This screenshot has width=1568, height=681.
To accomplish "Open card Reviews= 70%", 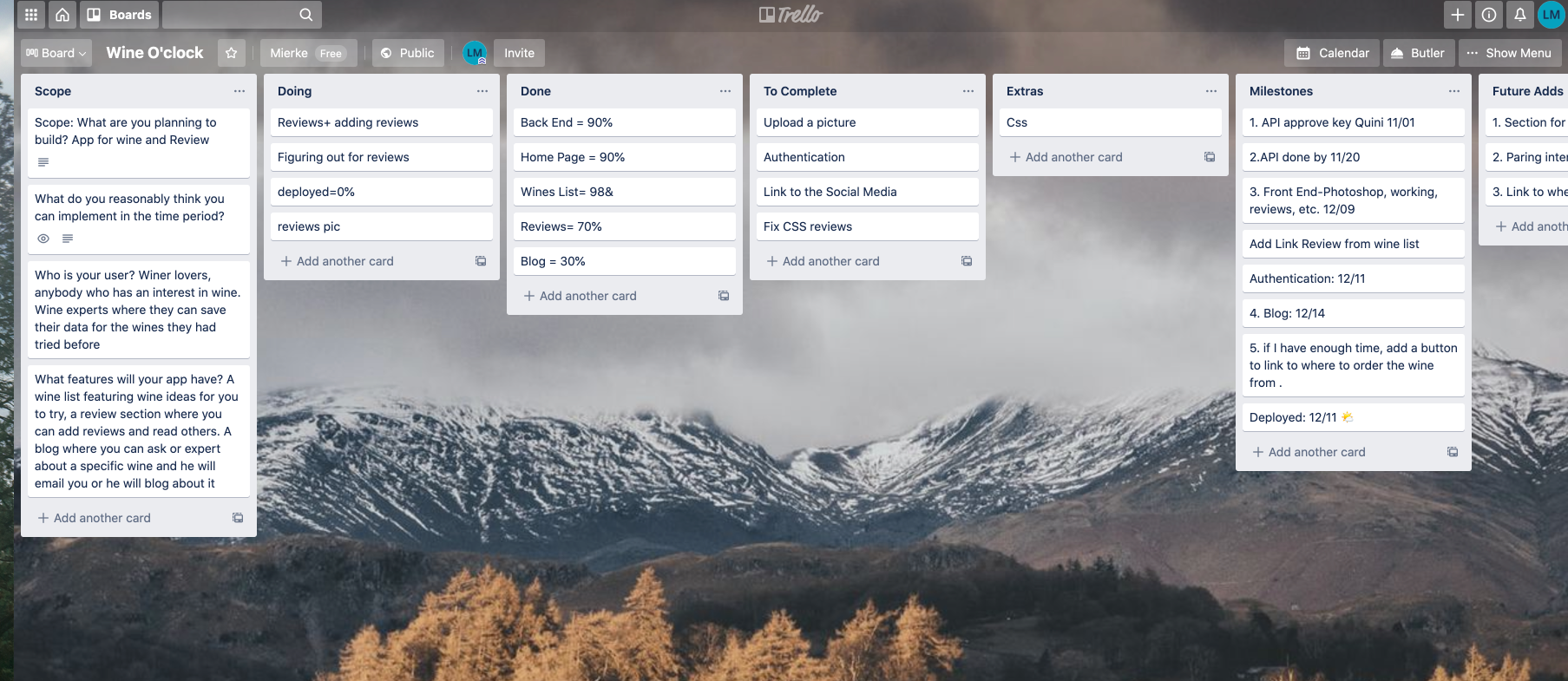I will click(x=625, y=226).
